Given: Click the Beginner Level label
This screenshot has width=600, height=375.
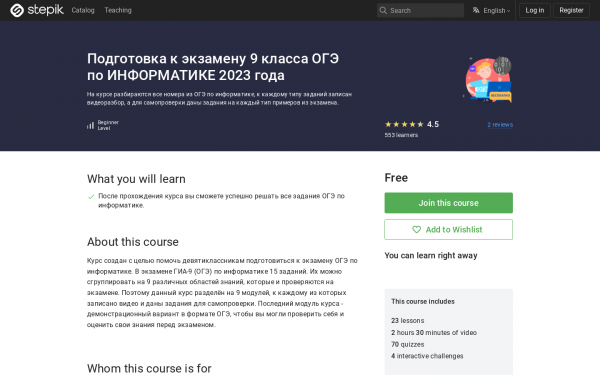Looking at the screenshot, I should click(108, 125).
